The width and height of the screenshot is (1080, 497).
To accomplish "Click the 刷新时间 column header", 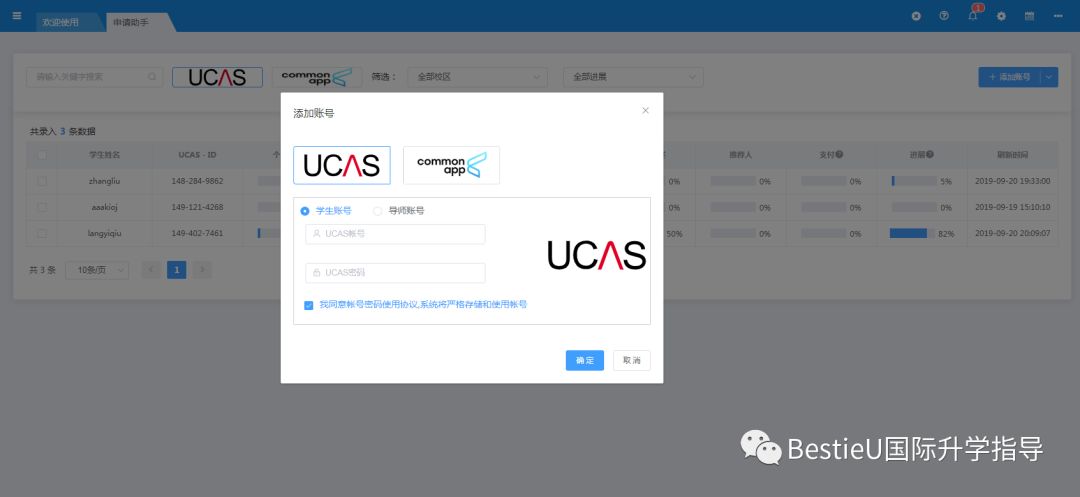I will pyautogui.click(x=1012, y=155).
